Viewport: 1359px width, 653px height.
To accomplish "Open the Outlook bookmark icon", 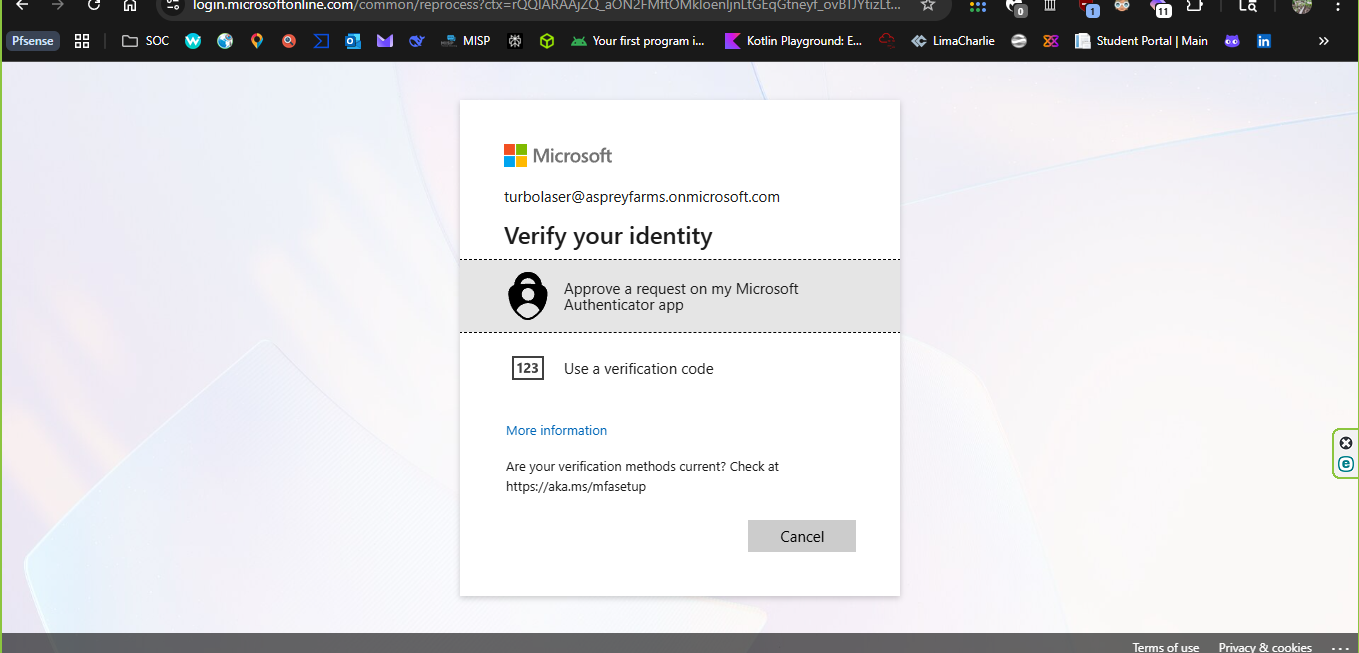I will point(353,41).
